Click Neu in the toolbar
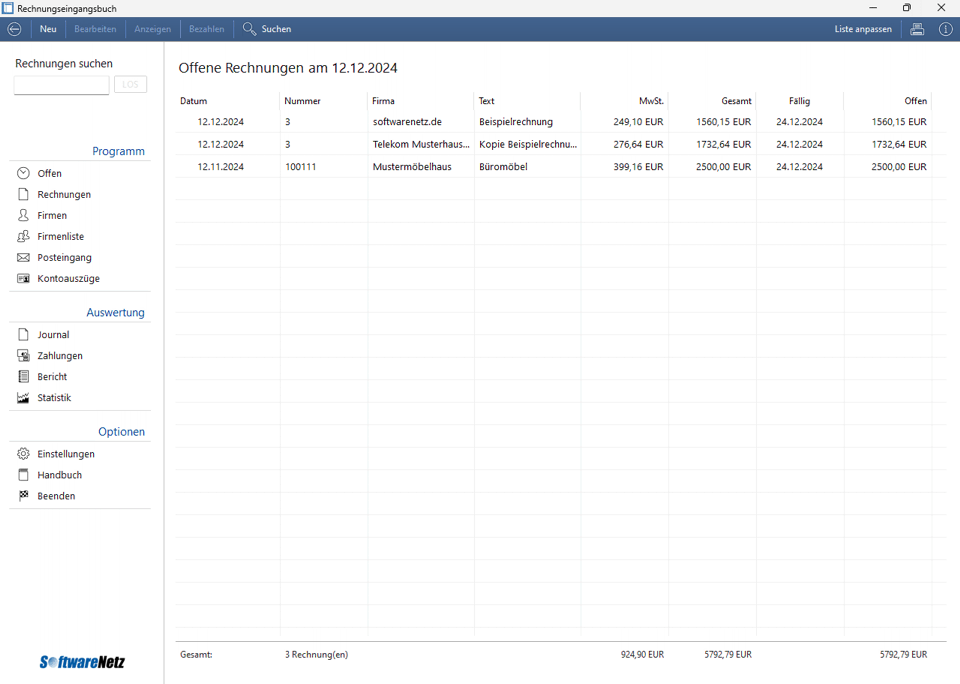960x684 pixels. point(48,29)
